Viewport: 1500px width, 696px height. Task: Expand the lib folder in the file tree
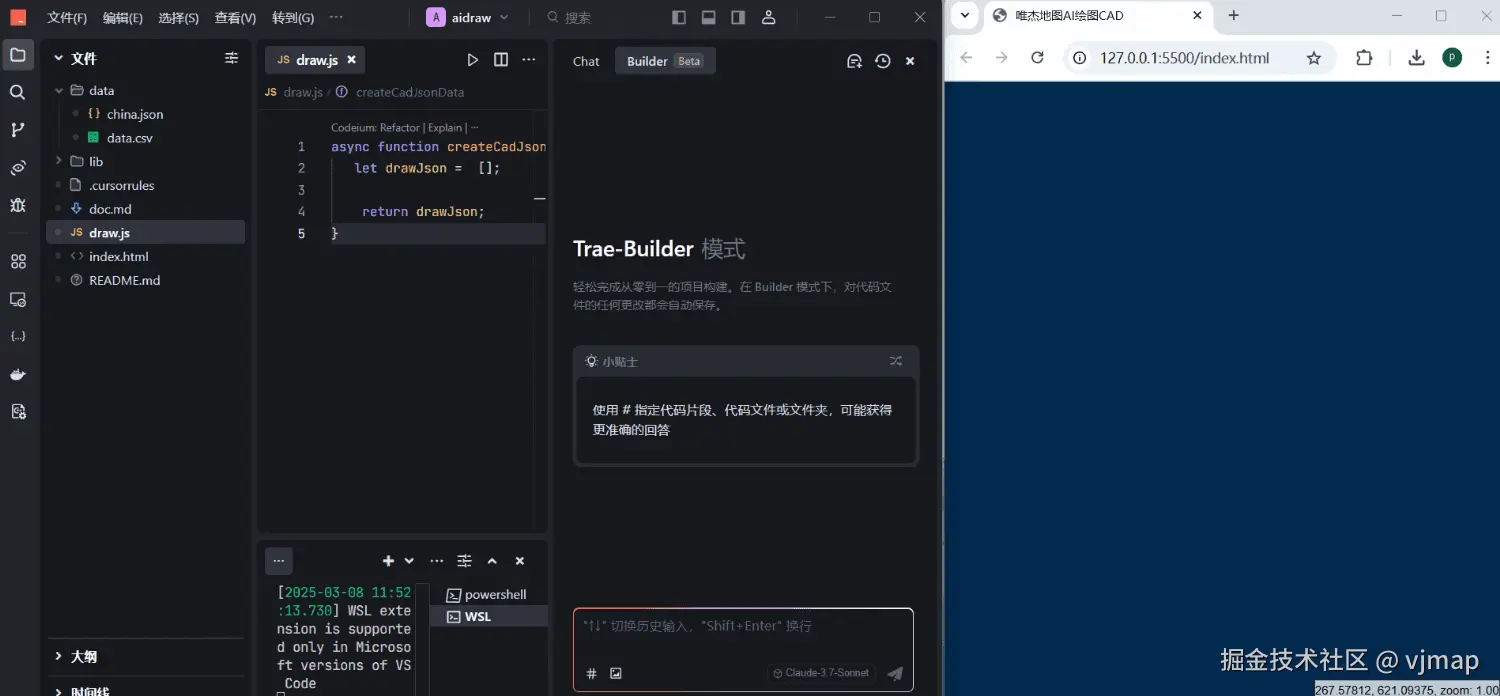point(95,161)
